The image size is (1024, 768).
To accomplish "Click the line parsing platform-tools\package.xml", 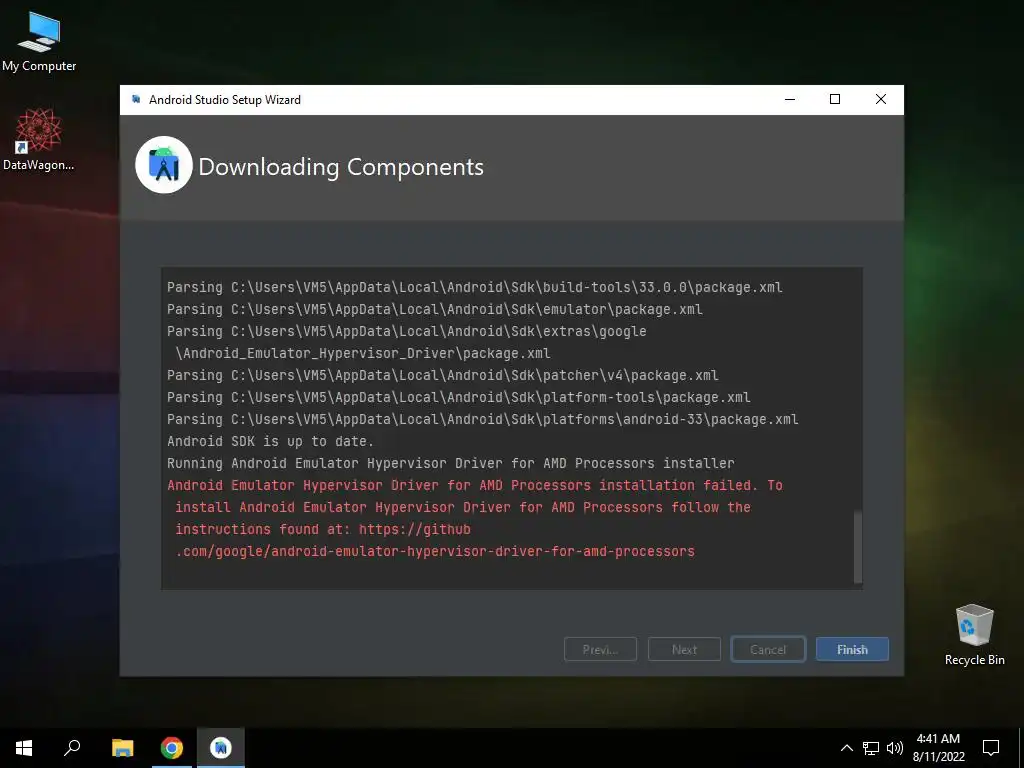I will click(458, 397).
